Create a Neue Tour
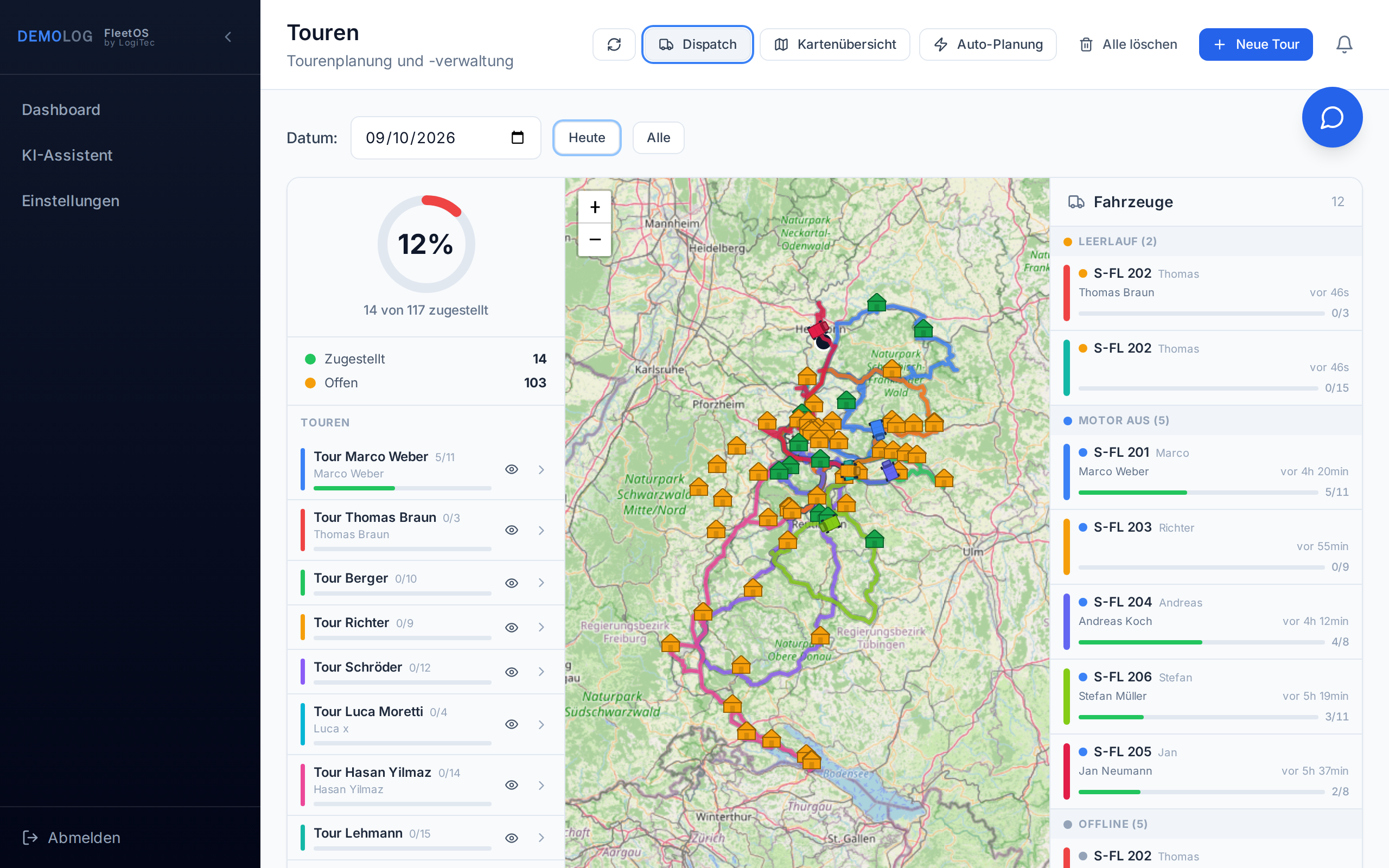Viewport: 1389px width, 868px height. pyautogui.click(x=1256, y=44)
